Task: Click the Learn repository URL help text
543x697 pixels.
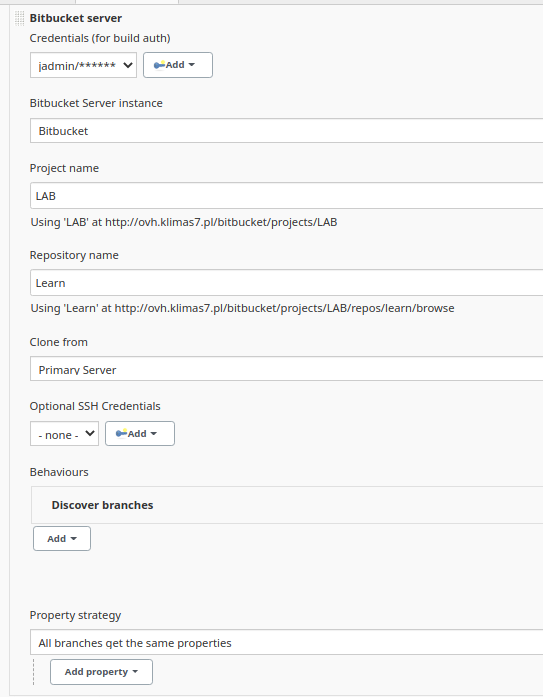Action: (243, 308)
